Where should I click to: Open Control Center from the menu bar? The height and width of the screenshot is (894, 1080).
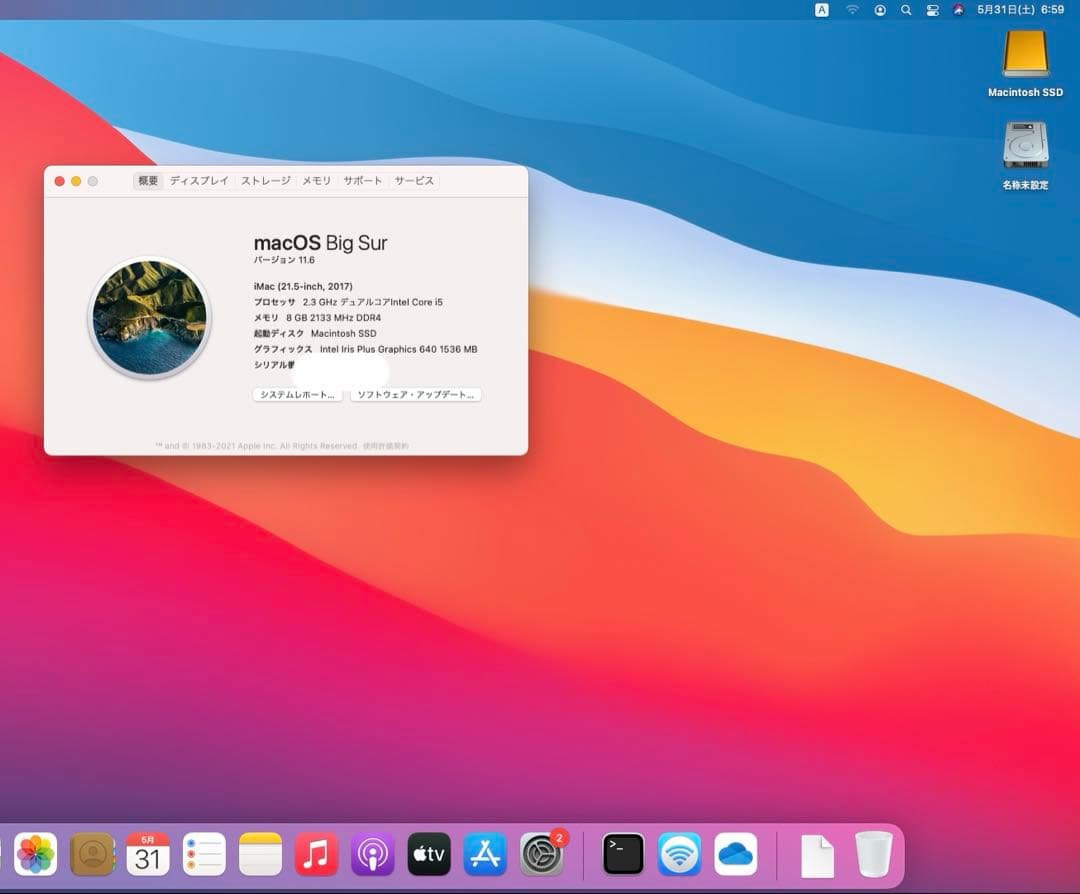(932, 10)
